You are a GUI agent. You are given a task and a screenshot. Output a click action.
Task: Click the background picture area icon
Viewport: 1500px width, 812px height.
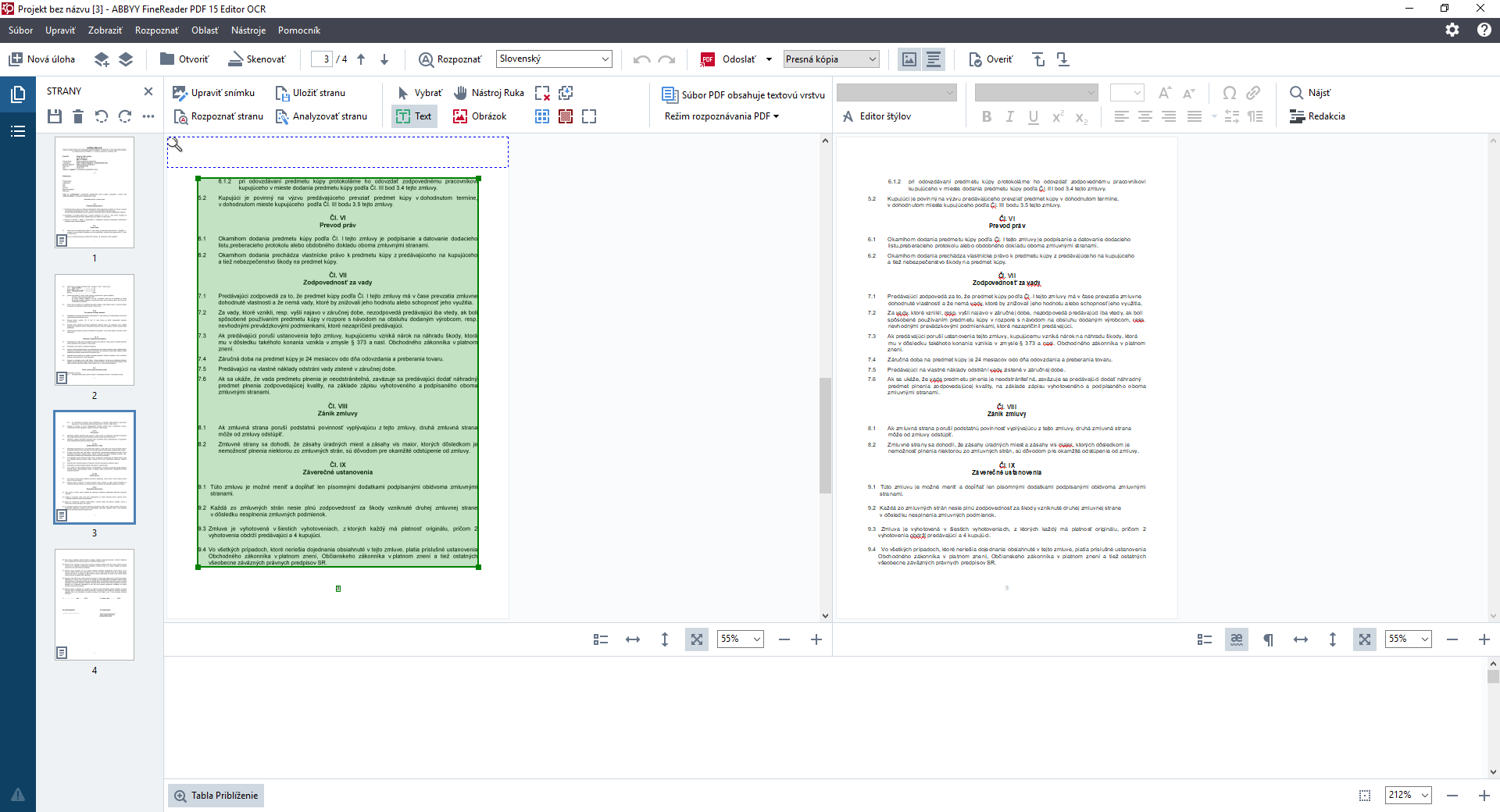[566, 116]
